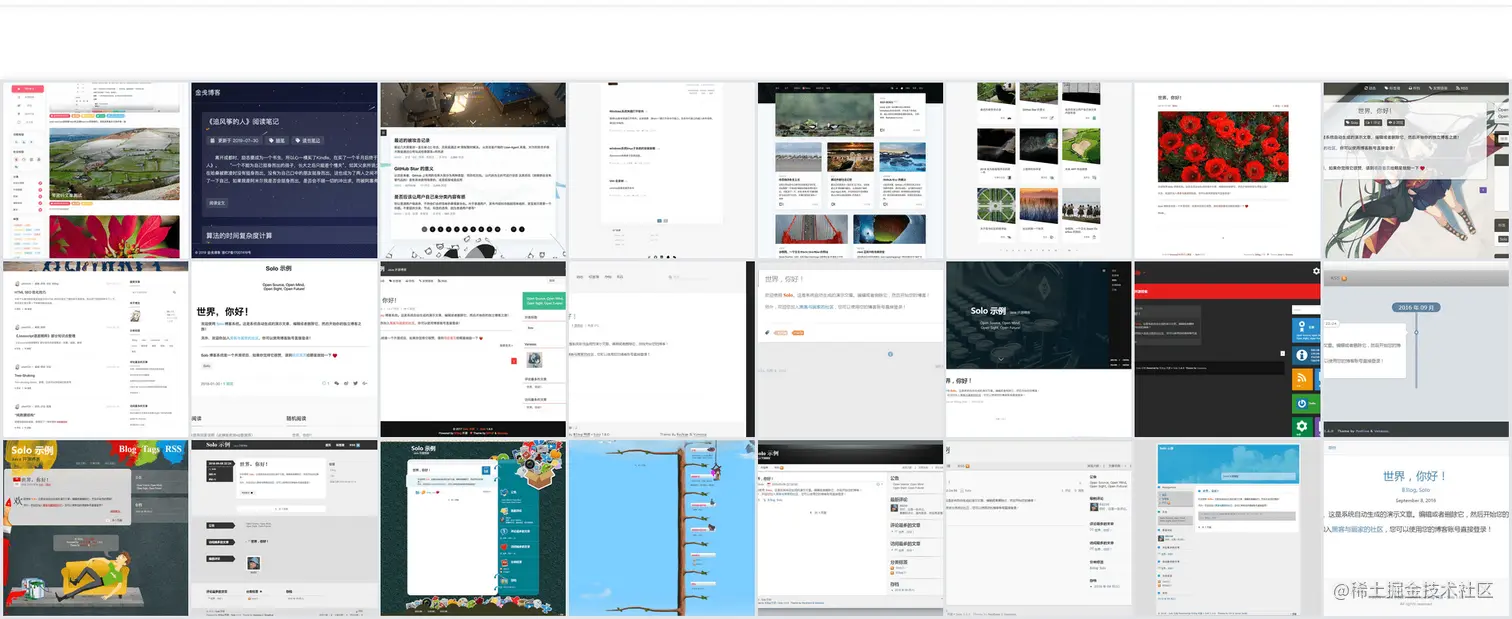Open the Blog paint-splash tab
Image resolution: width=1512 pixels, height=619 pixels.
tap(129, 450)
